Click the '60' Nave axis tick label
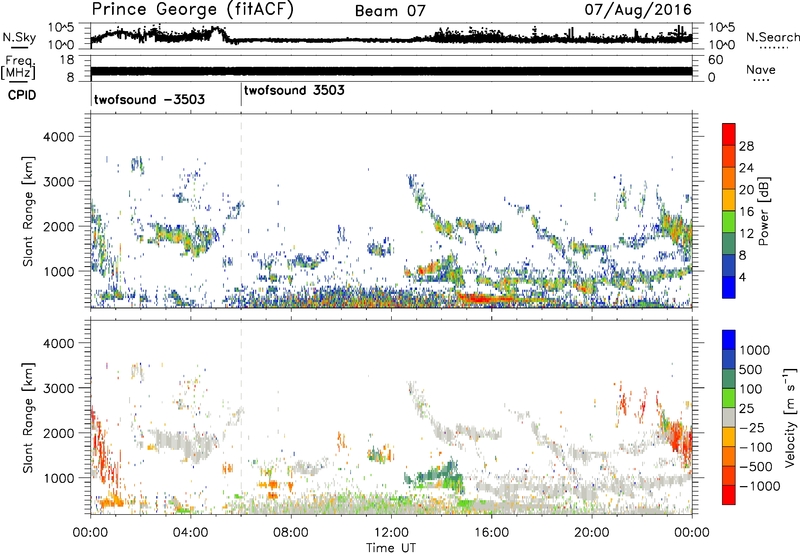The width and height of the screenshot is (800, 554). click(x=715, y=60)
